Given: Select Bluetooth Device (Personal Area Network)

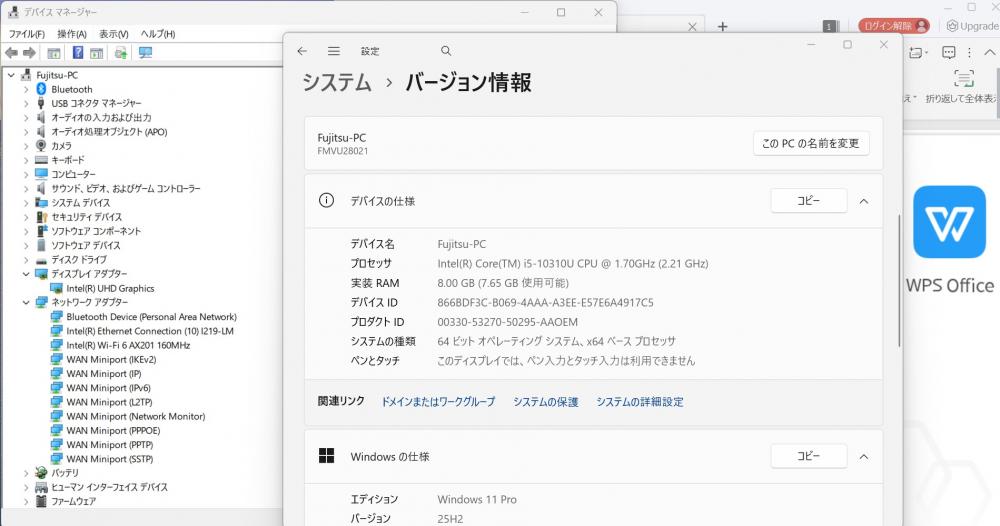Looking at the screenshot, I should coord(151,317).
